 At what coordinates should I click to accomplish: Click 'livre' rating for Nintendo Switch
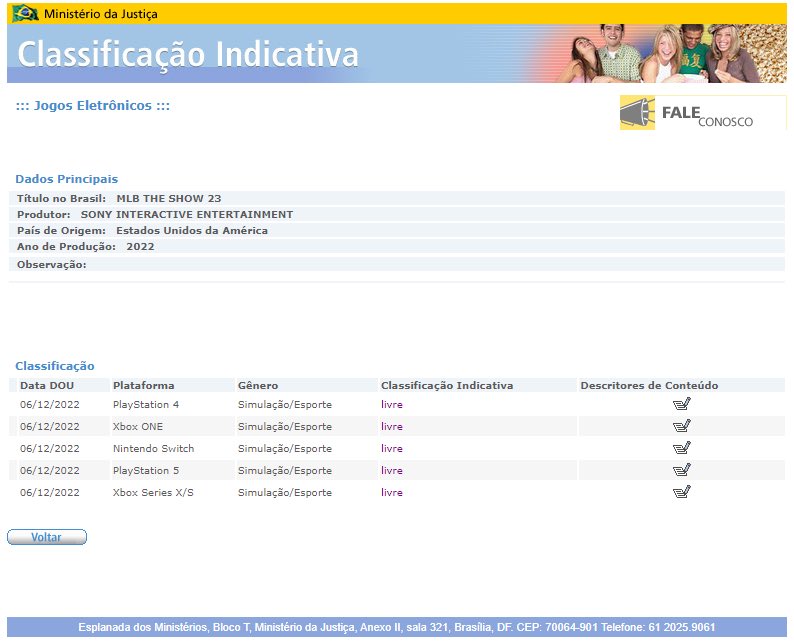[x=392, y=449]
